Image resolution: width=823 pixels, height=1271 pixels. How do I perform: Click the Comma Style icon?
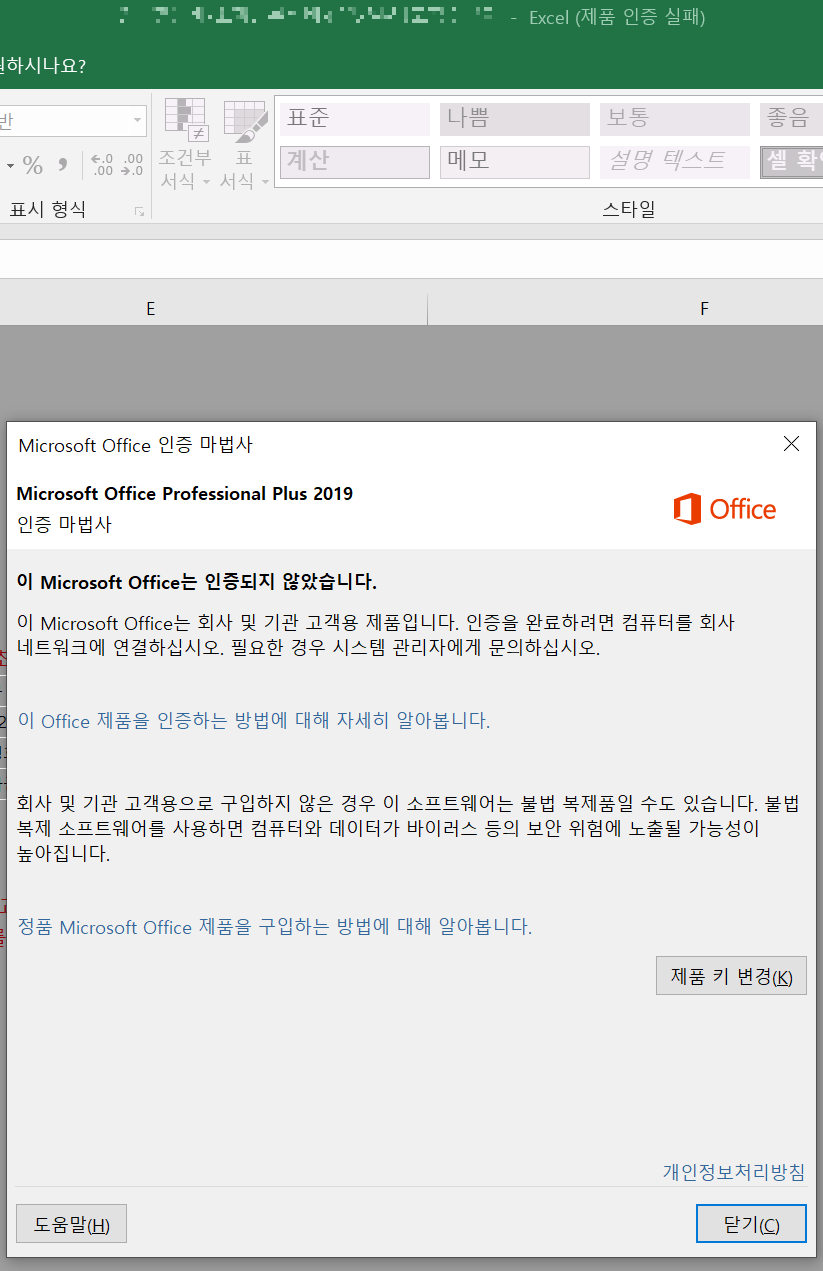pyautogui.click(x=63, y=164)
